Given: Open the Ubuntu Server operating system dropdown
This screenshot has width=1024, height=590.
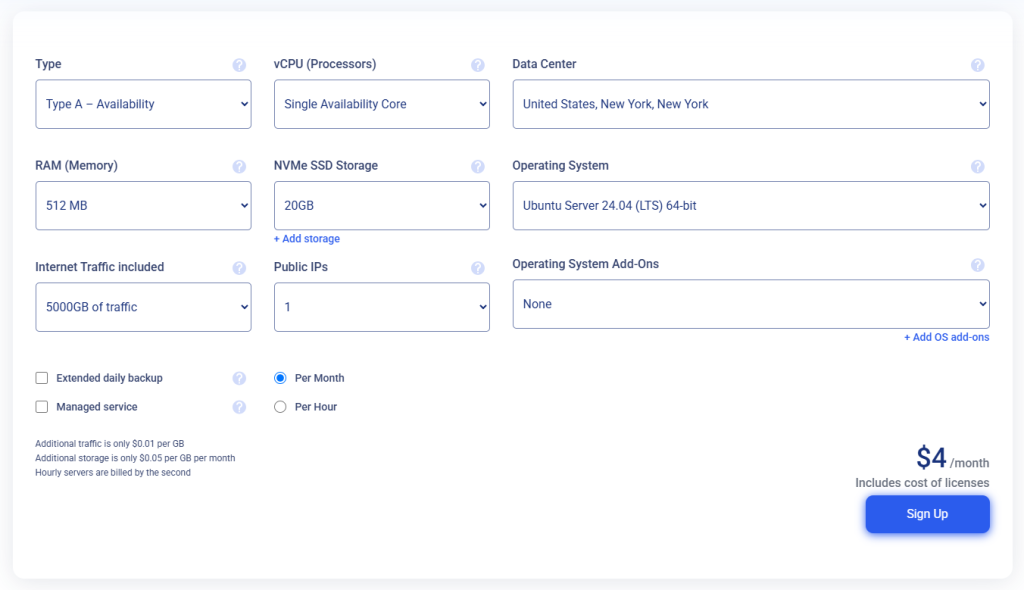Looking at the screenshot, I should click(x=750, y=206).
